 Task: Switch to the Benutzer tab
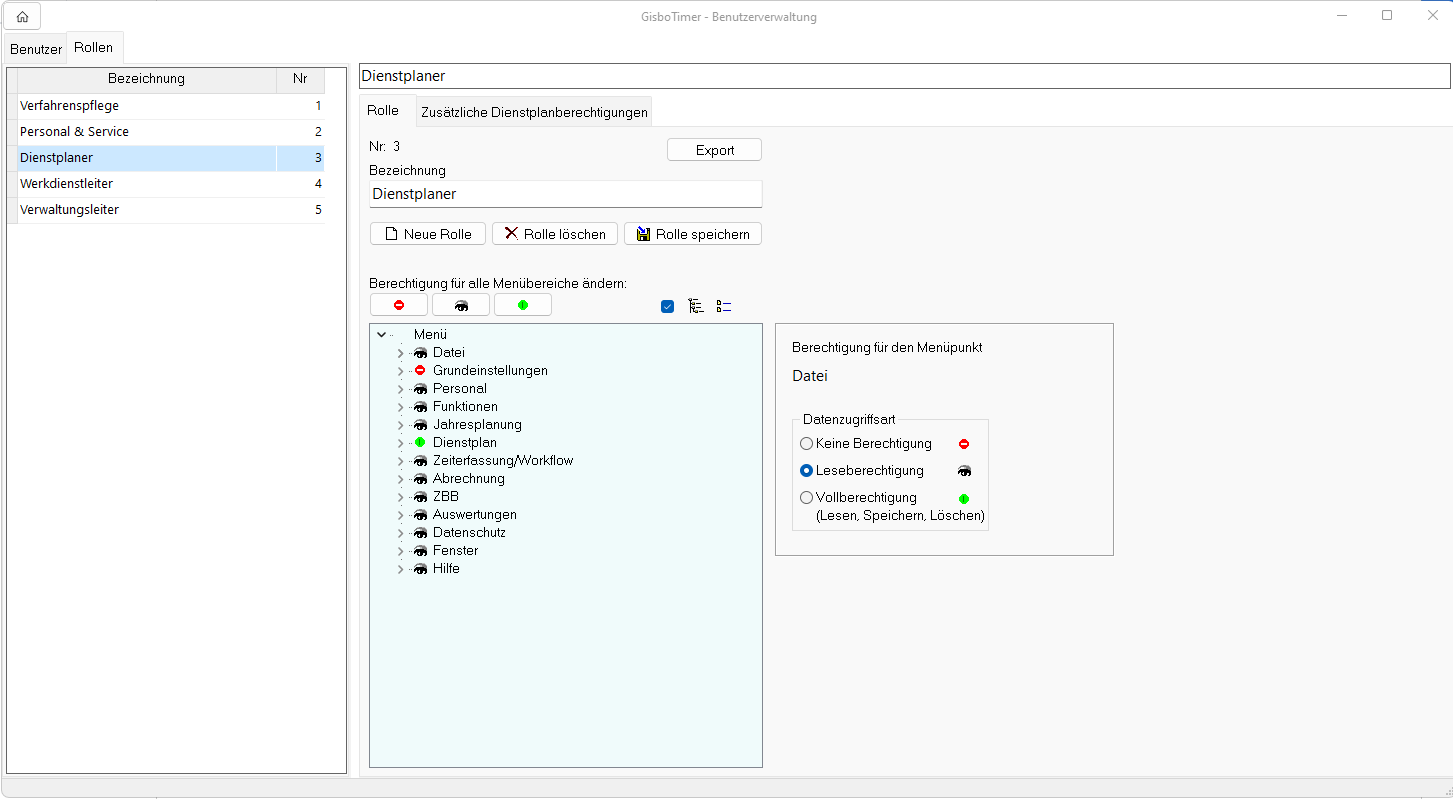coord(36,49)
